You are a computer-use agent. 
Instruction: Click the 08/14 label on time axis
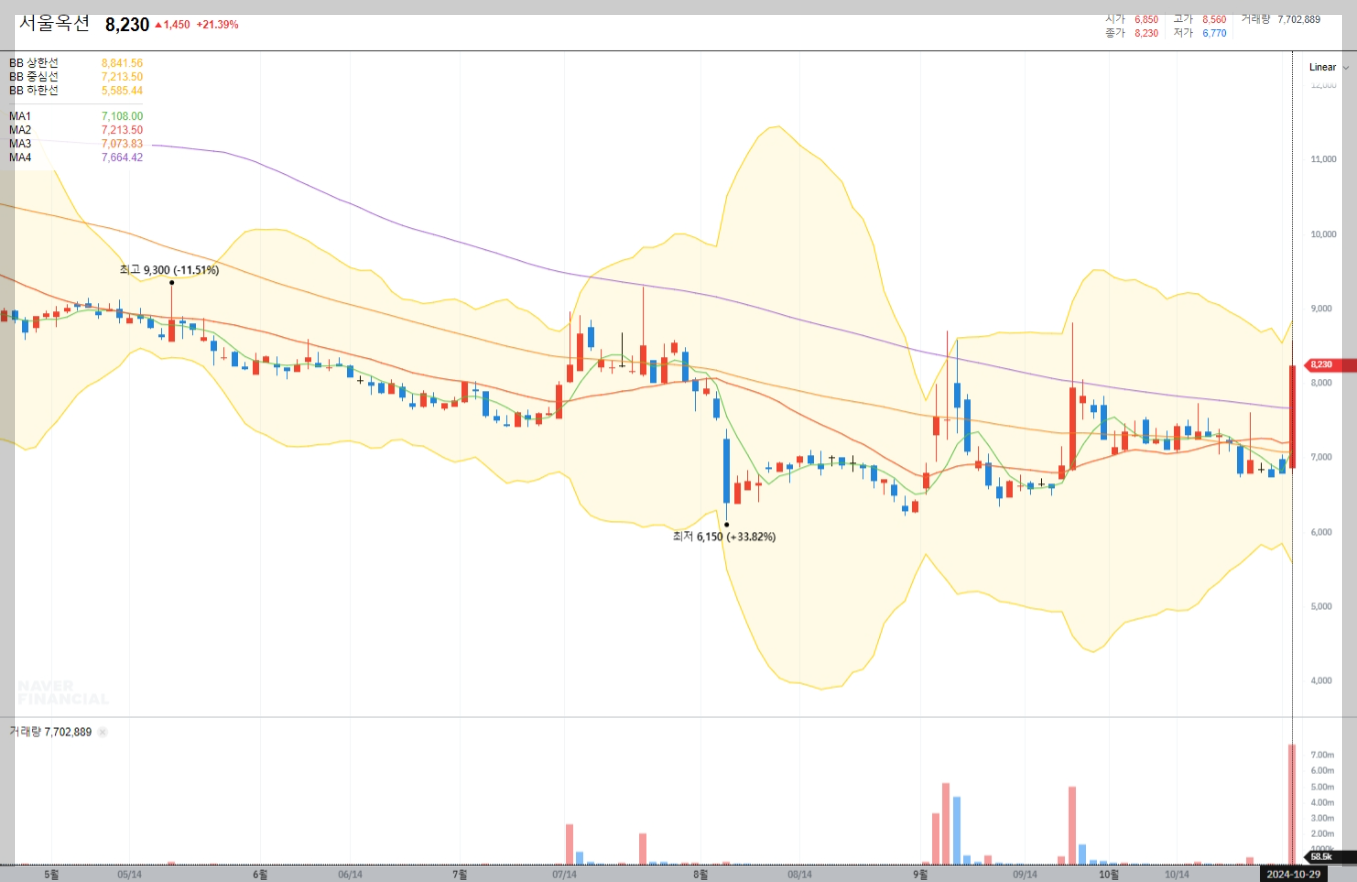coord(799,874)
